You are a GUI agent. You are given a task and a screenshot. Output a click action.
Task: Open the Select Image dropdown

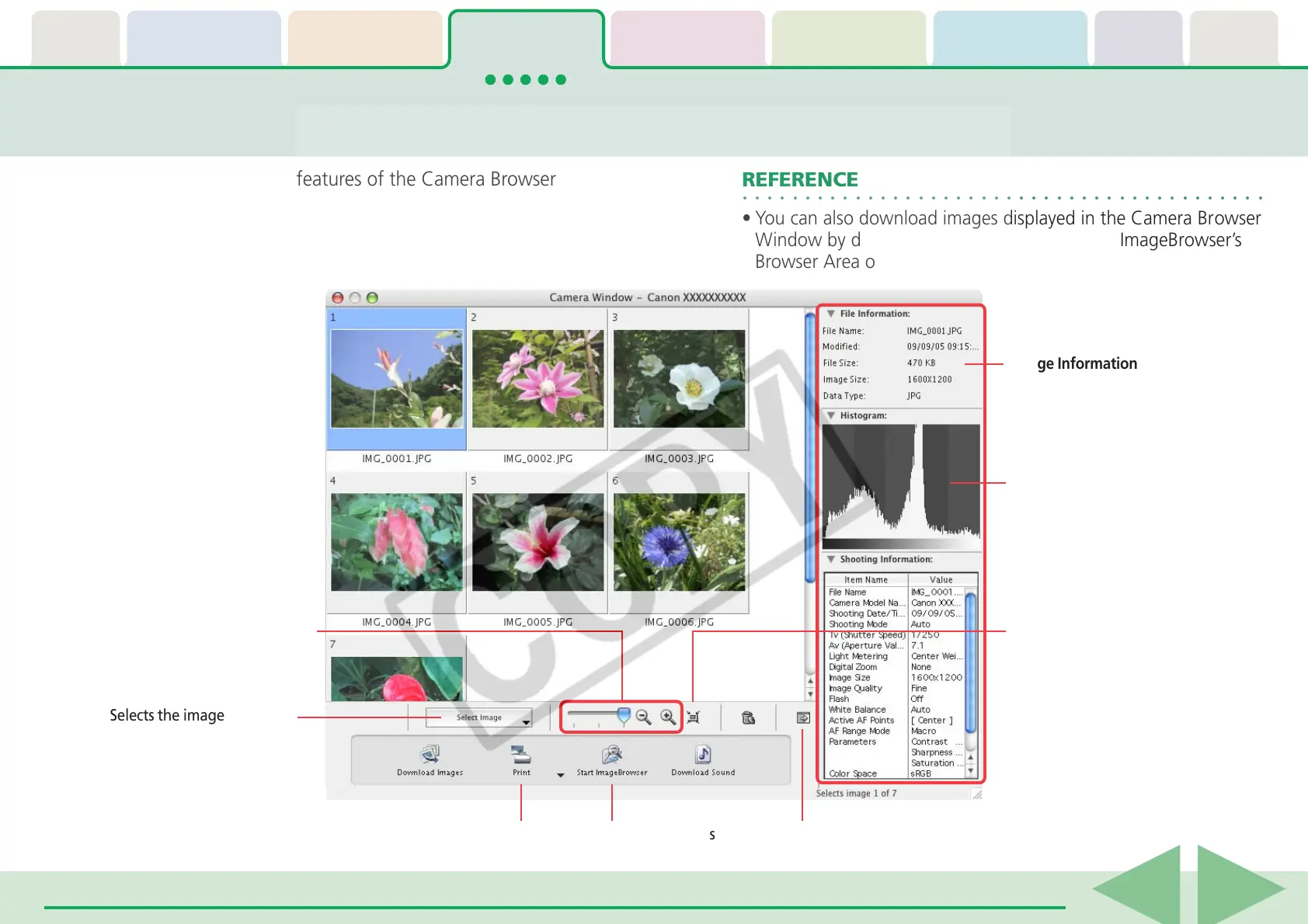pyautogui.click(x=479, y=718)
